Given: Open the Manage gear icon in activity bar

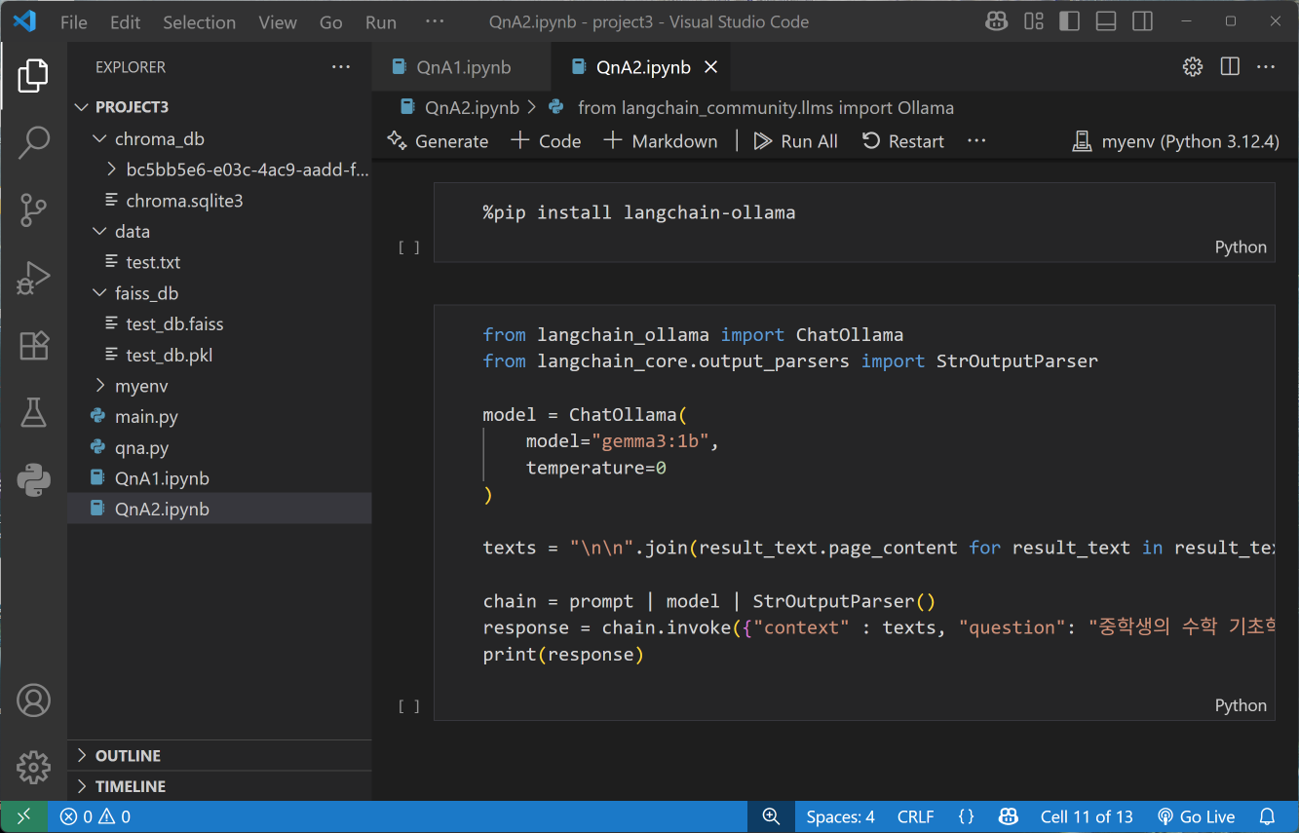Looking at the screenshot, I should tap(33, 767).
